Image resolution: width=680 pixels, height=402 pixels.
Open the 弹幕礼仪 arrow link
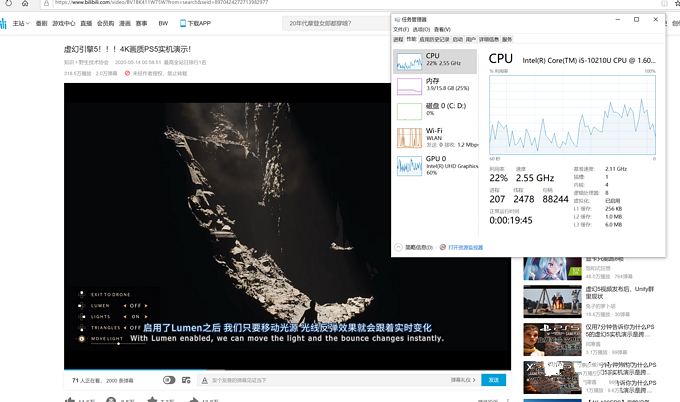(x=463, y=380)
